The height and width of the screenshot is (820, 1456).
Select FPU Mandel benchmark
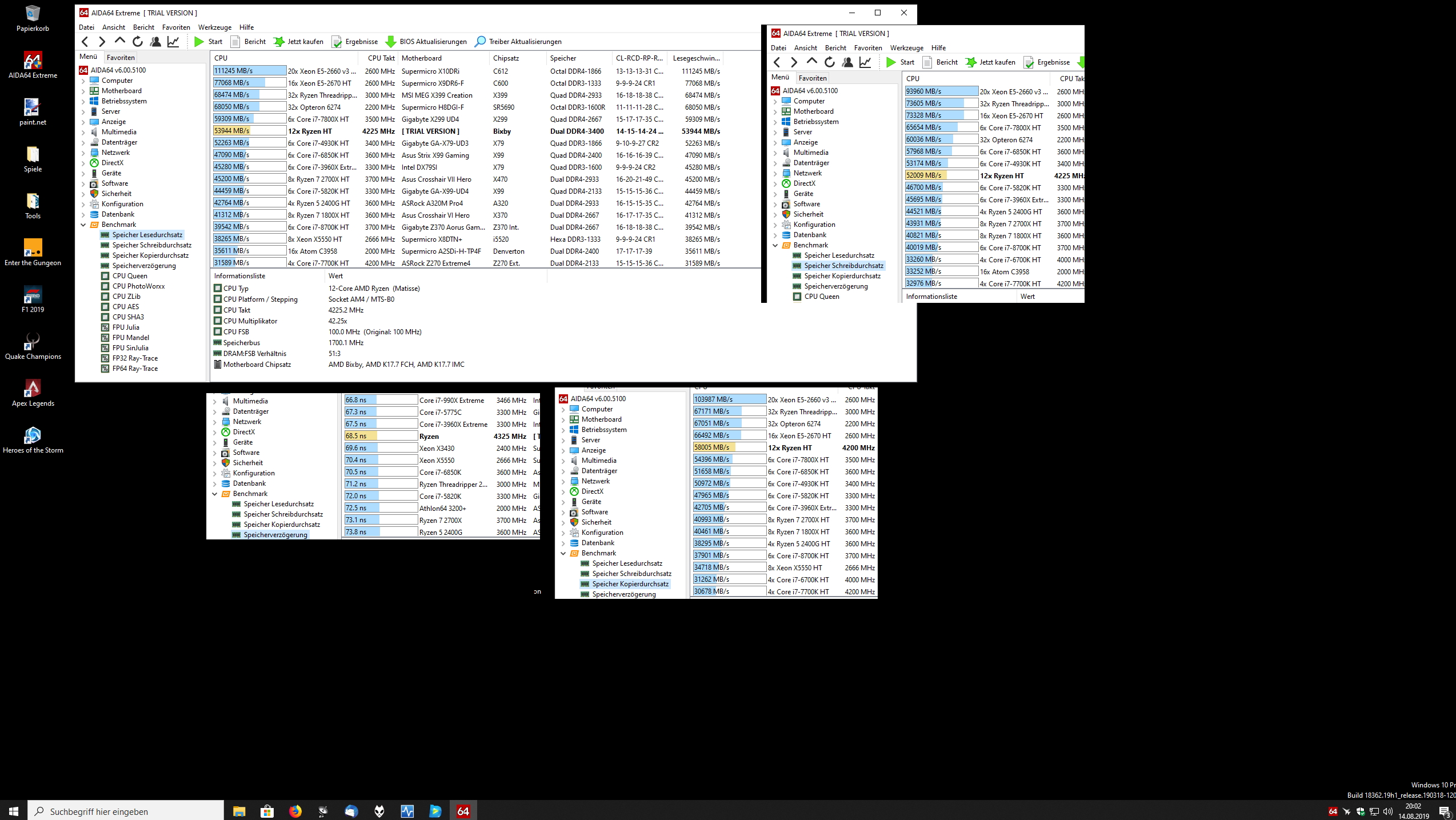pos(131,338)
